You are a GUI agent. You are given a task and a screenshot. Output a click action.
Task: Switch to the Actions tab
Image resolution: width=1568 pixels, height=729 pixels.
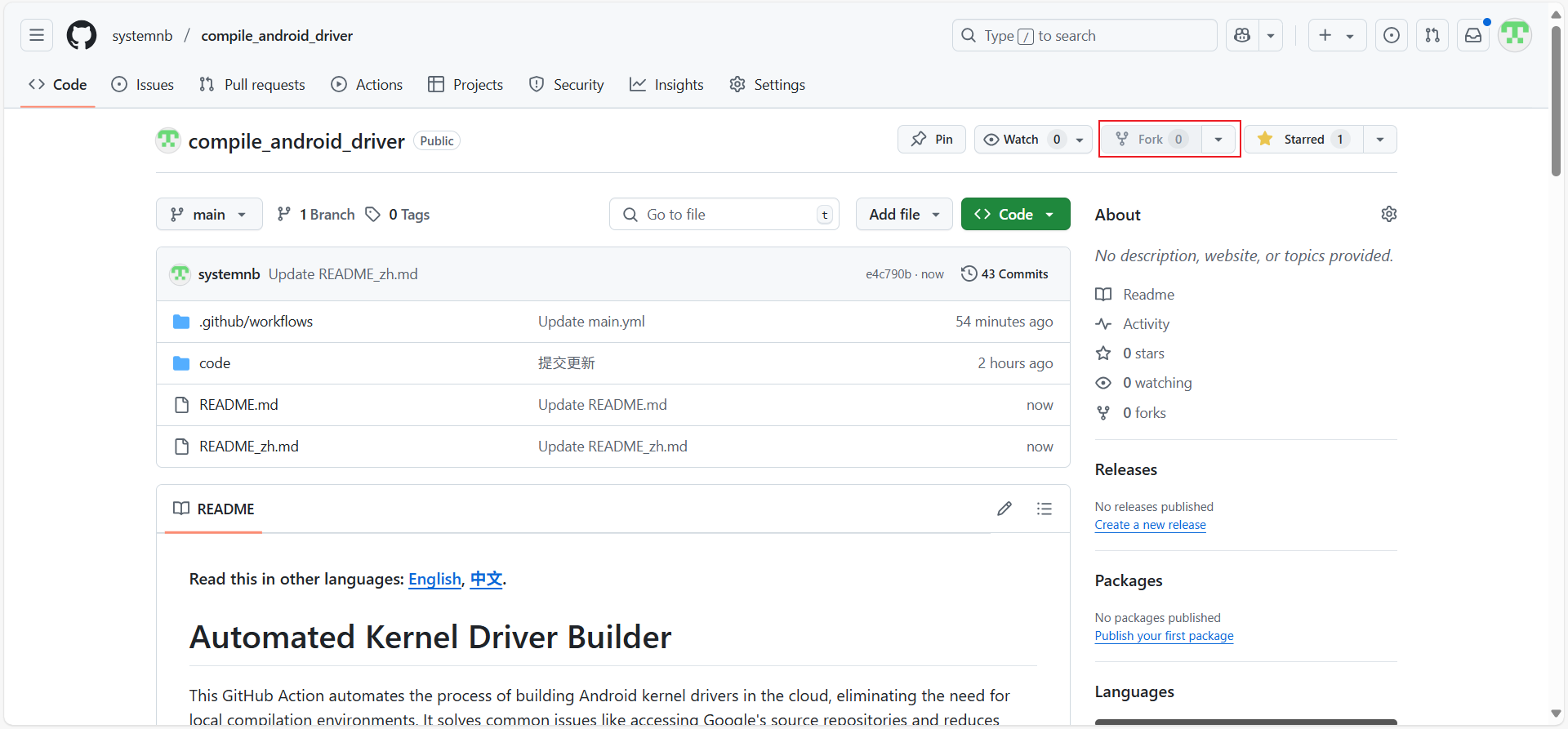pos(367,84)
